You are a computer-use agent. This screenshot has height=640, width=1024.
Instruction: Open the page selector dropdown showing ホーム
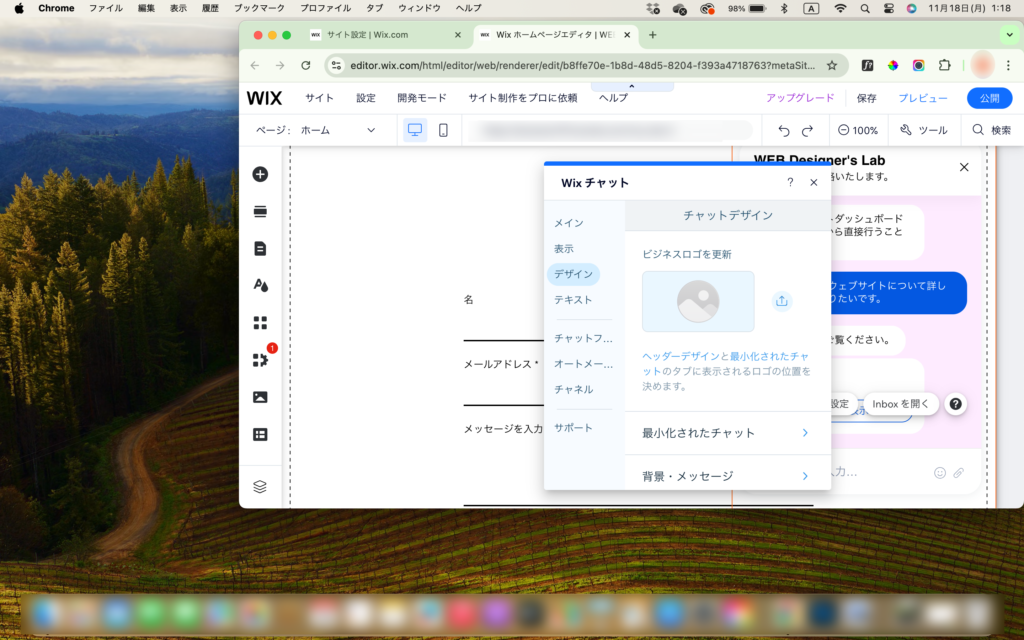tap(338, 130)
